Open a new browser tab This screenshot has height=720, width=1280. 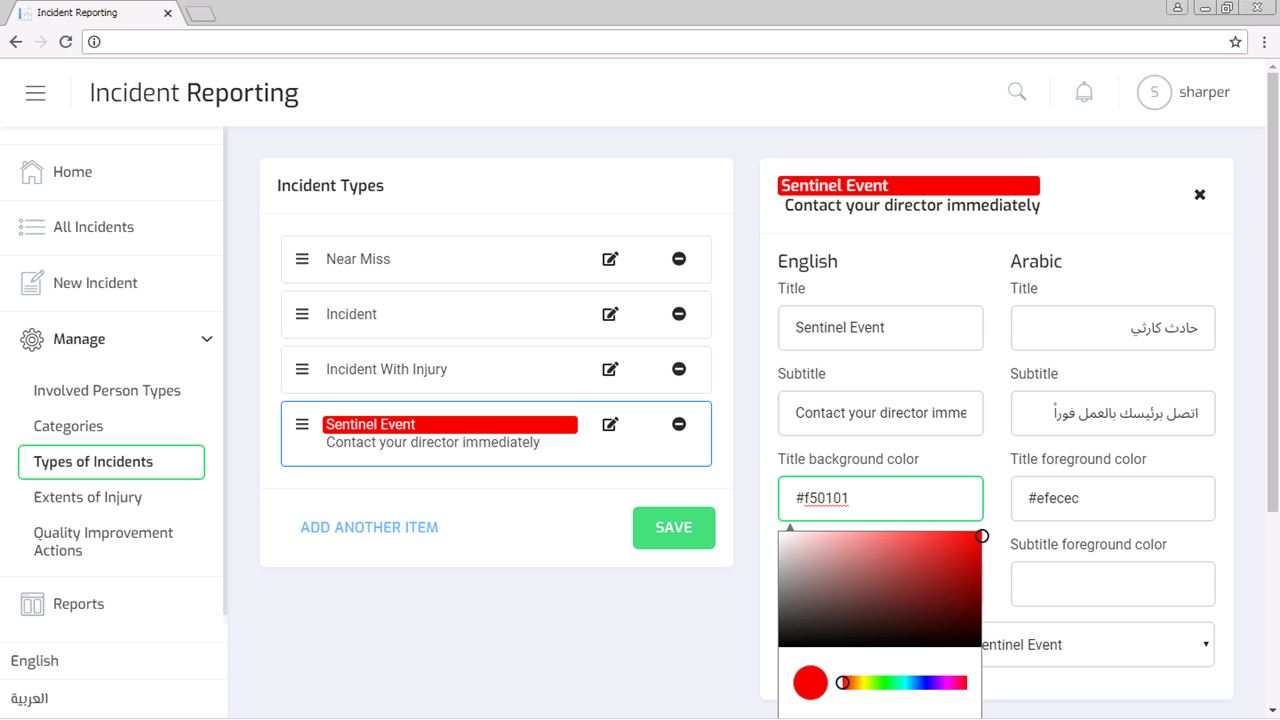click(201, 14)
